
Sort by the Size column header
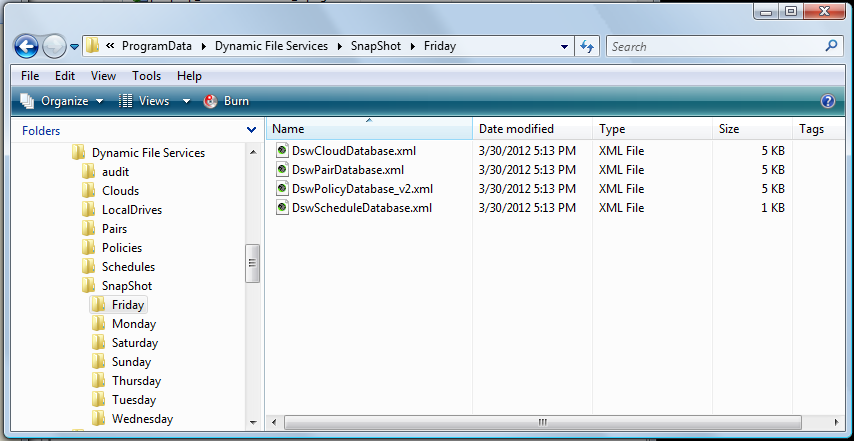752,129
